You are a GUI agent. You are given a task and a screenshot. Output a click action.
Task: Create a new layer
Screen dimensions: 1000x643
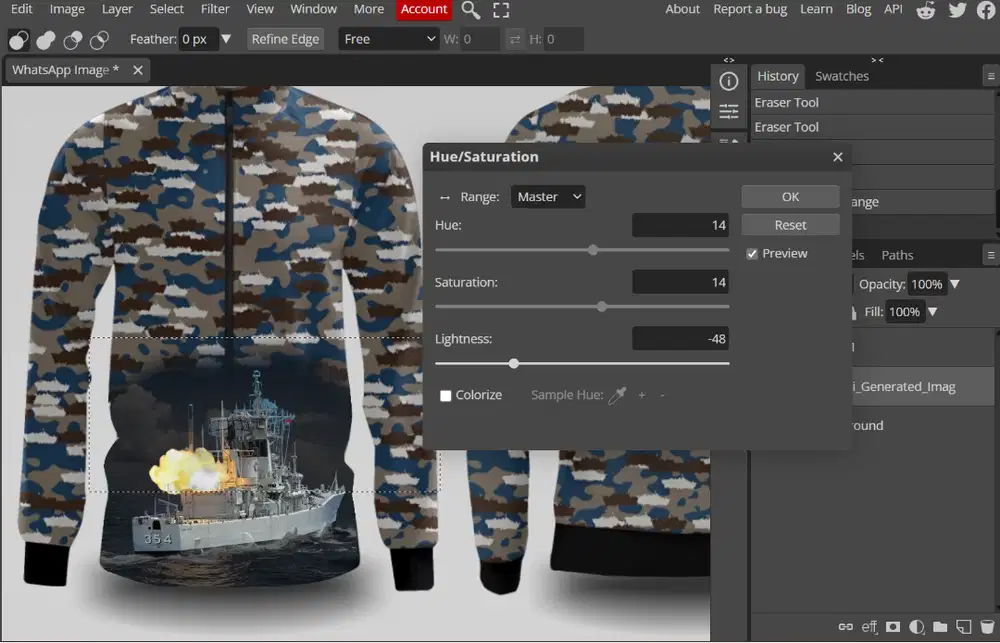tap(962, 627)
